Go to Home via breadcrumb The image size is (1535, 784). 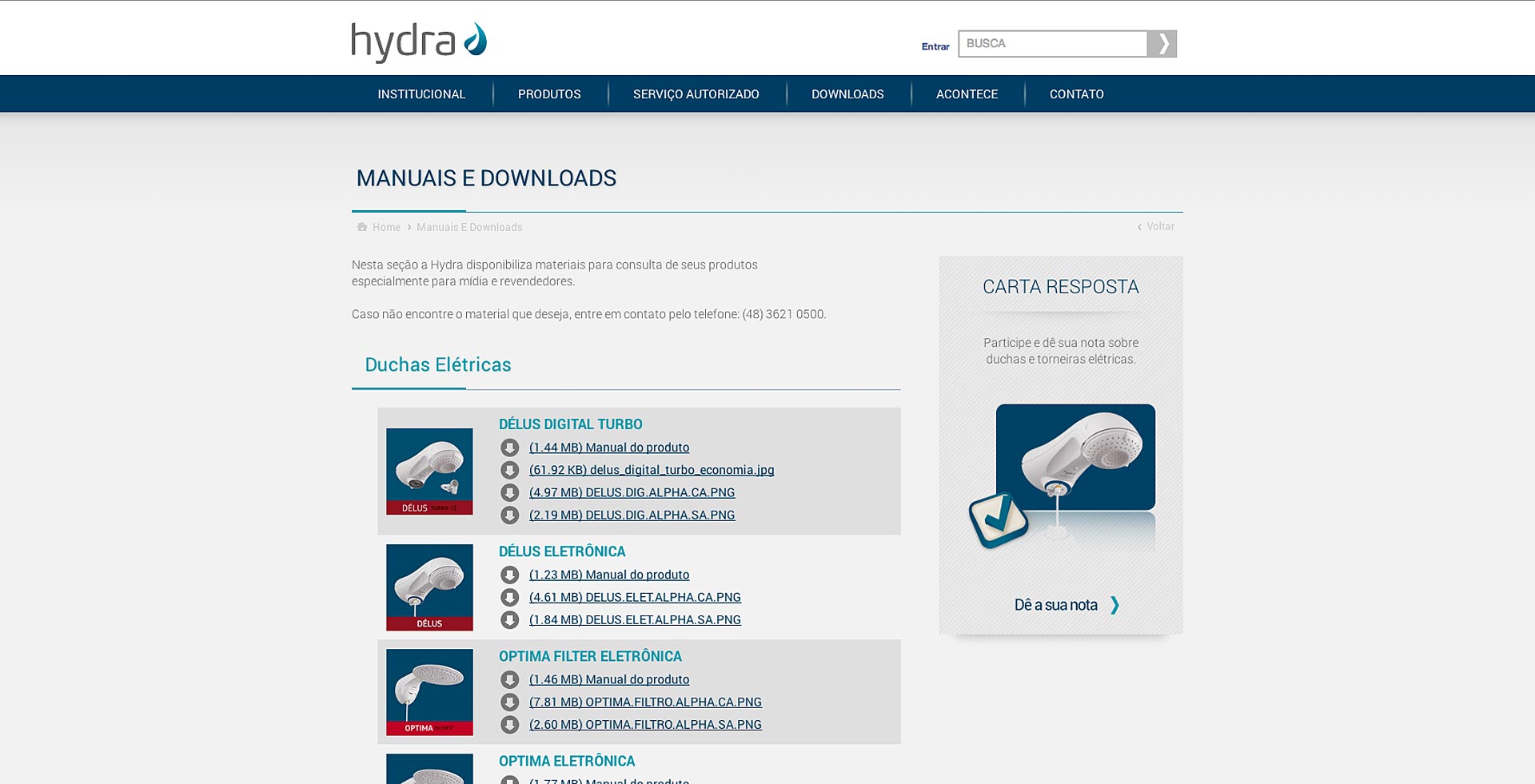tap(386, 227)
